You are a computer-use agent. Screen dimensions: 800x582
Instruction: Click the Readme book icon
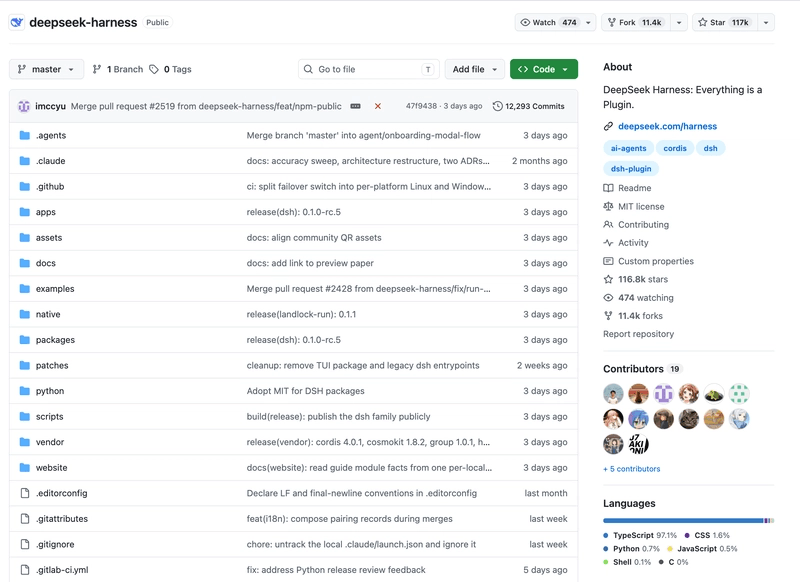608,188
